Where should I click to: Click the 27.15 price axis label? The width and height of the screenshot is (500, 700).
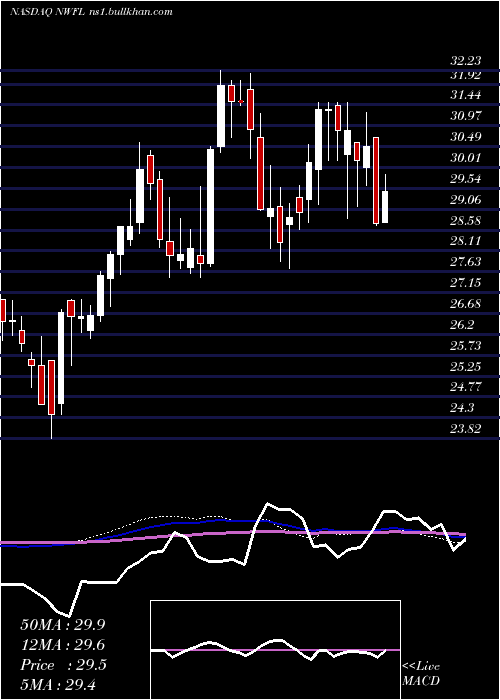pyautogui.click(x=466, y=283)
